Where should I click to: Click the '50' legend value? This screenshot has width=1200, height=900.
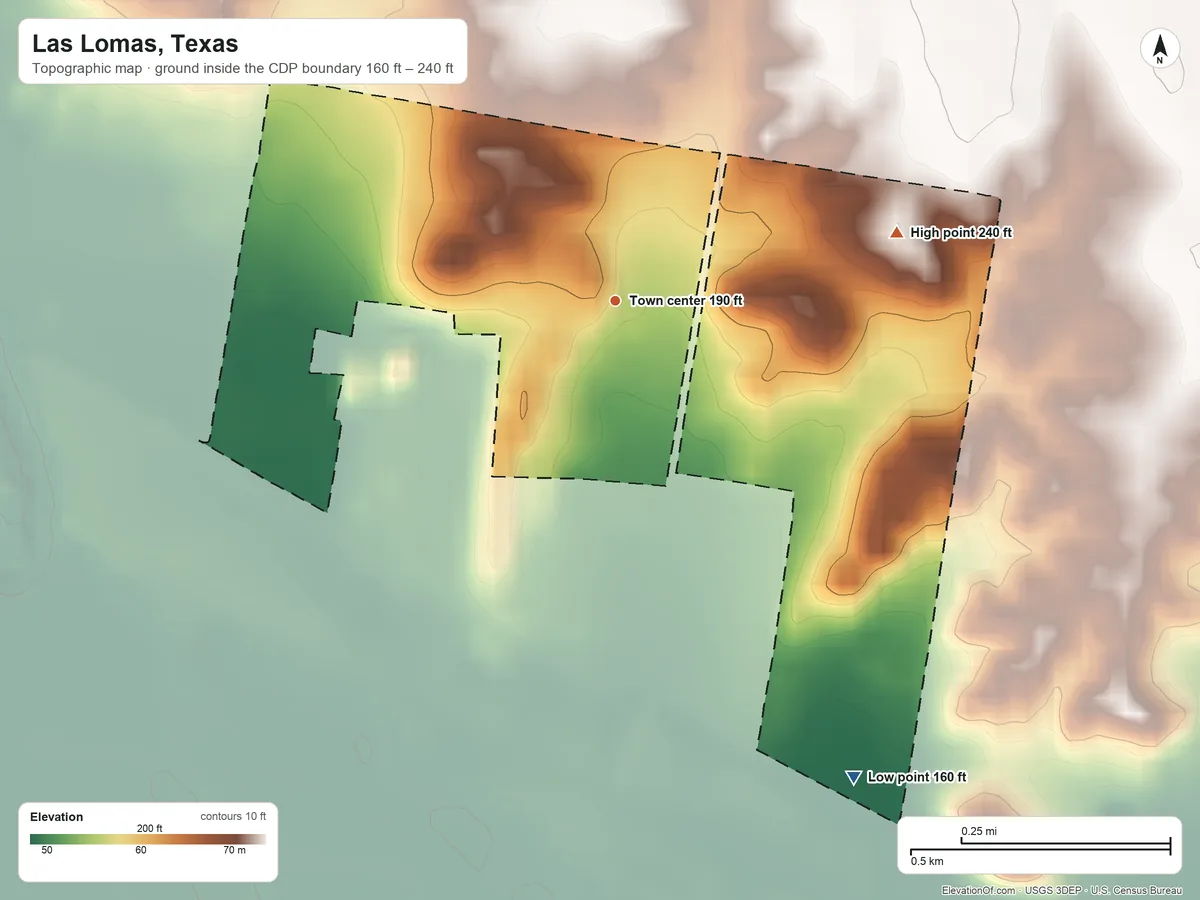coord(46,851)
